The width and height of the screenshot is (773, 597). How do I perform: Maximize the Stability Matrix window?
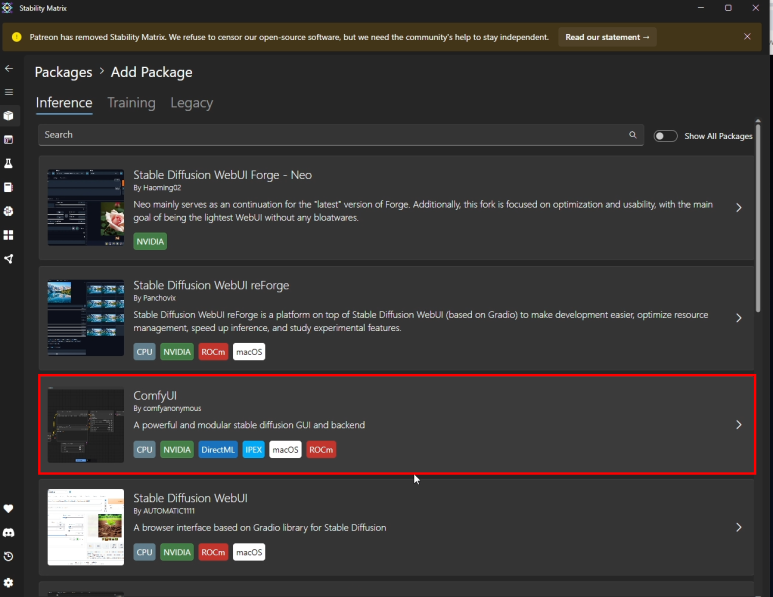tap(728, 8)
